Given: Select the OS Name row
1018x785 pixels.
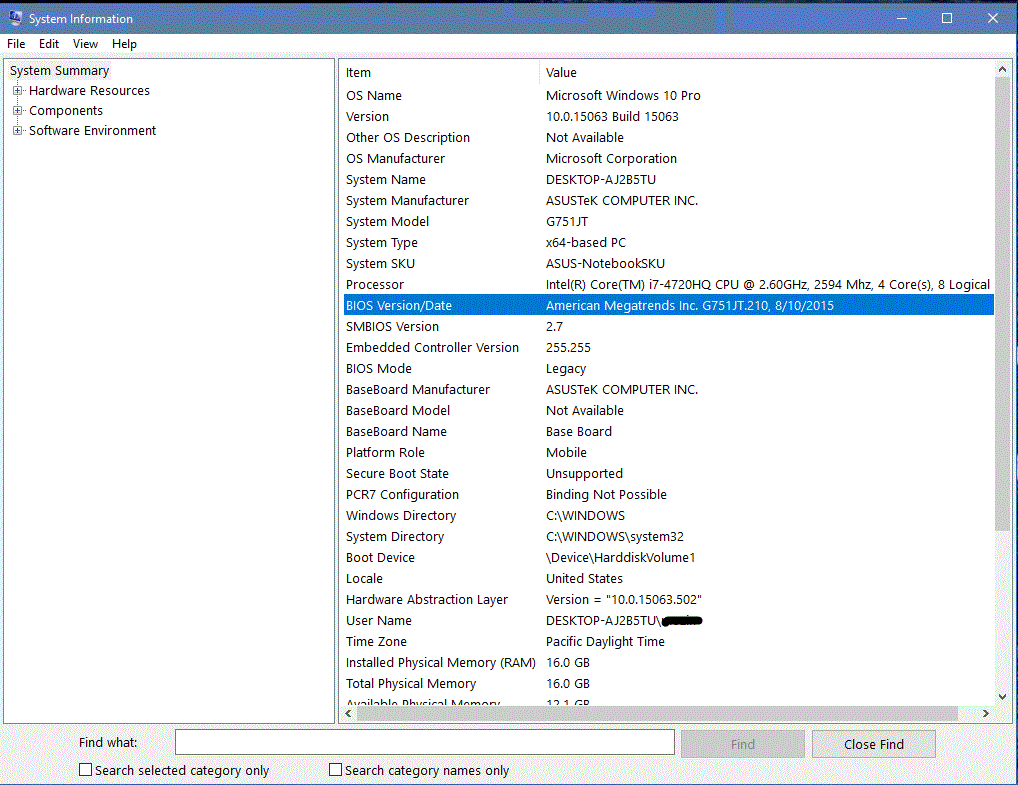Looking at the screenshot, I should pos(668,95).
